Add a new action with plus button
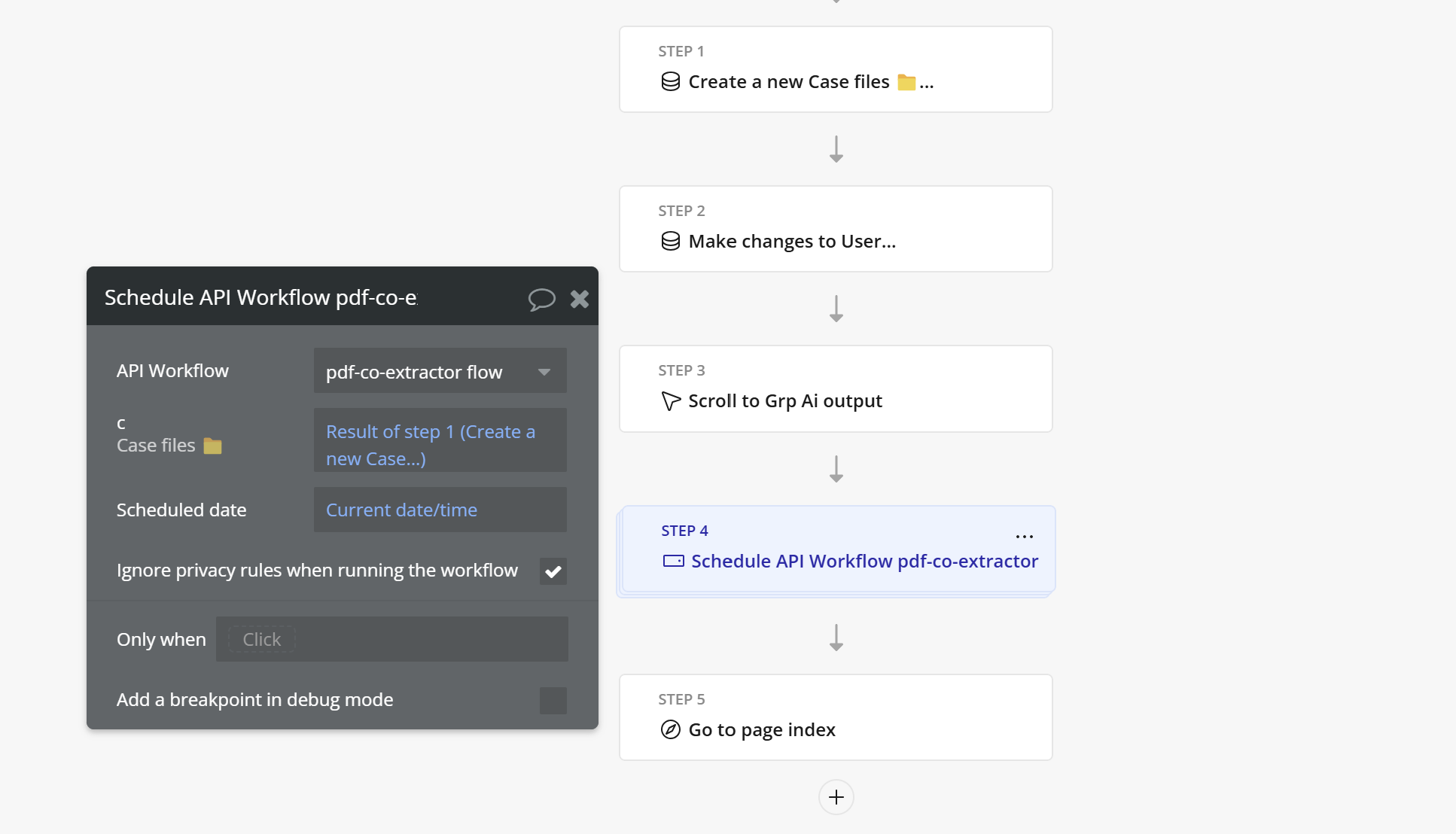The height and width of the screenshot is (834, 1456). click(836, 797)
